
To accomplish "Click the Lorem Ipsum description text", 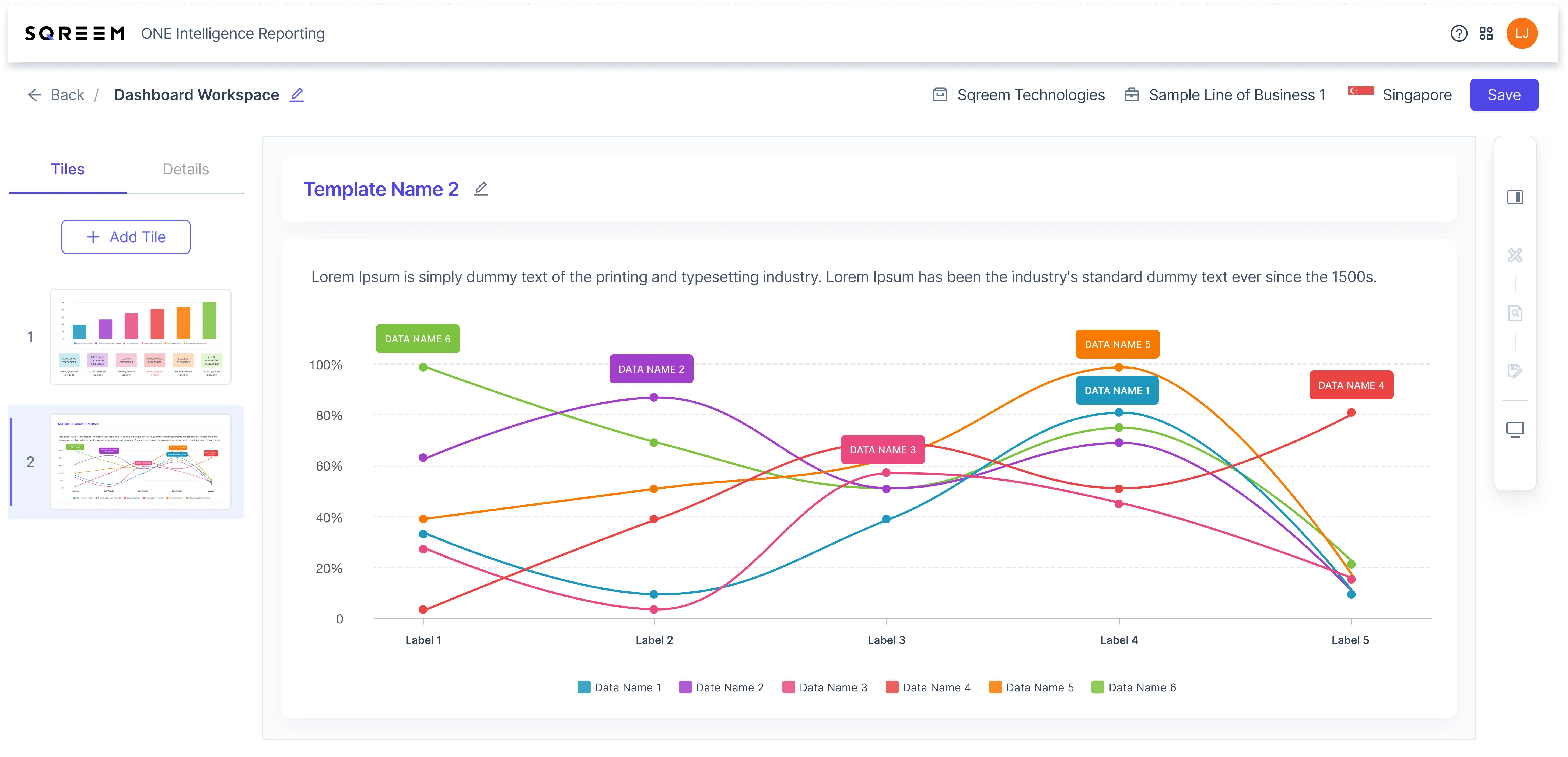I will [844, 277].
